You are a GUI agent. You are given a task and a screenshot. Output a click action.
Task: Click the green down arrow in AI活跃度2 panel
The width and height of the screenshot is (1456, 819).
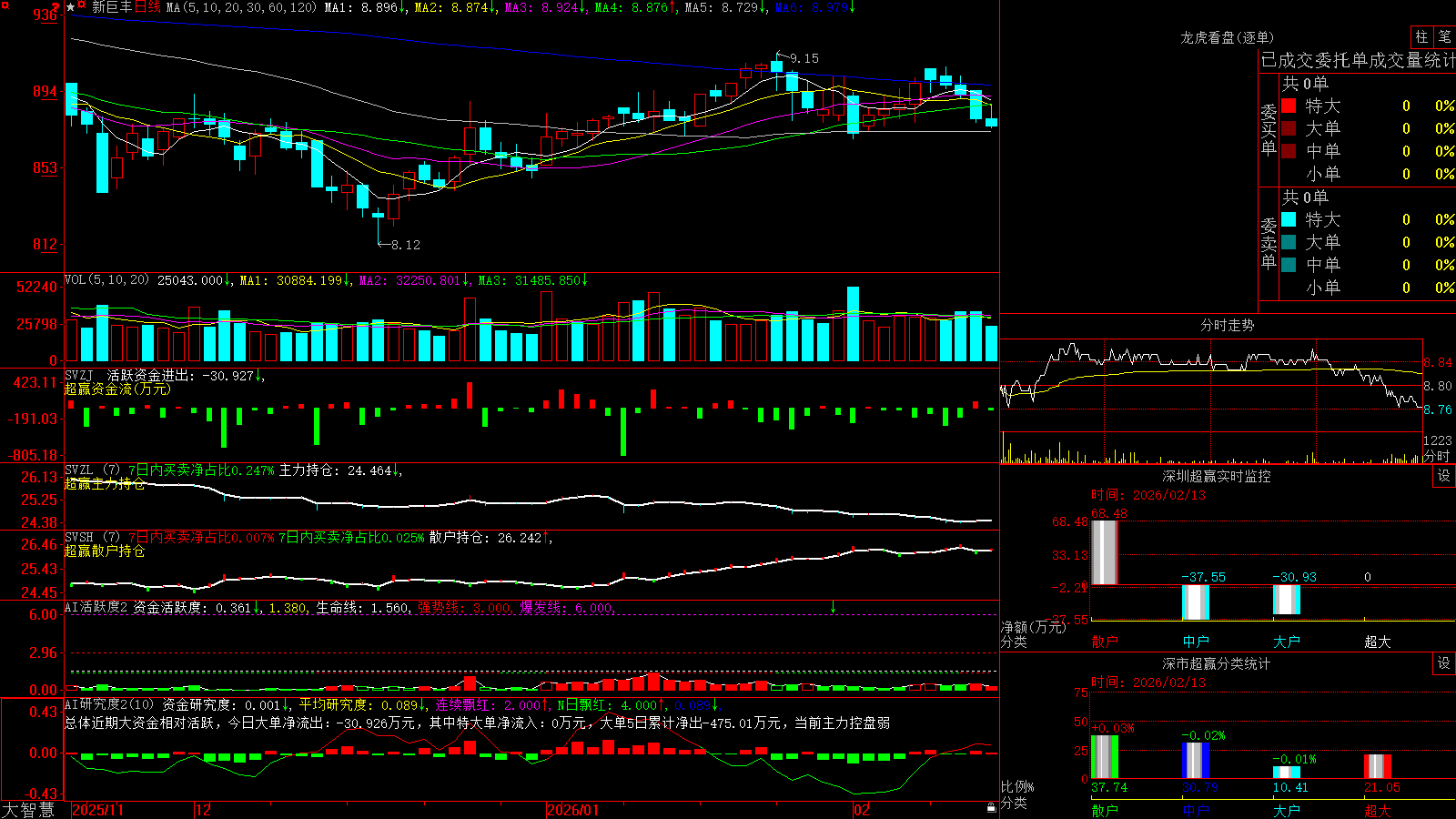(x=833, y=607)
